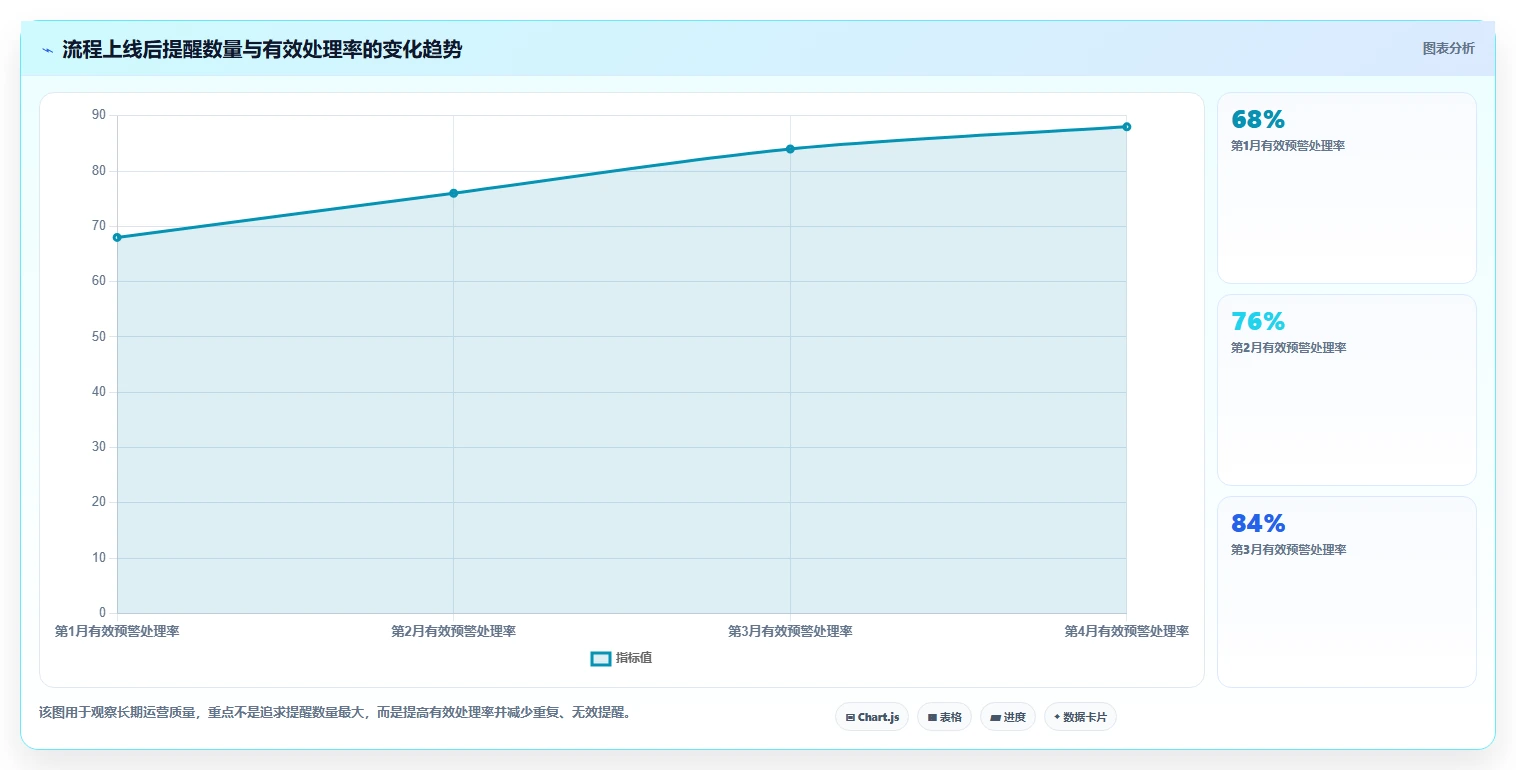Click the 数据卡片 tag chip

[1080, 717]
